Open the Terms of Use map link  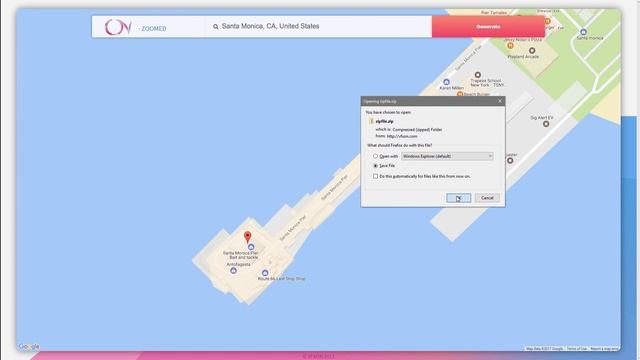coord(577,349)
